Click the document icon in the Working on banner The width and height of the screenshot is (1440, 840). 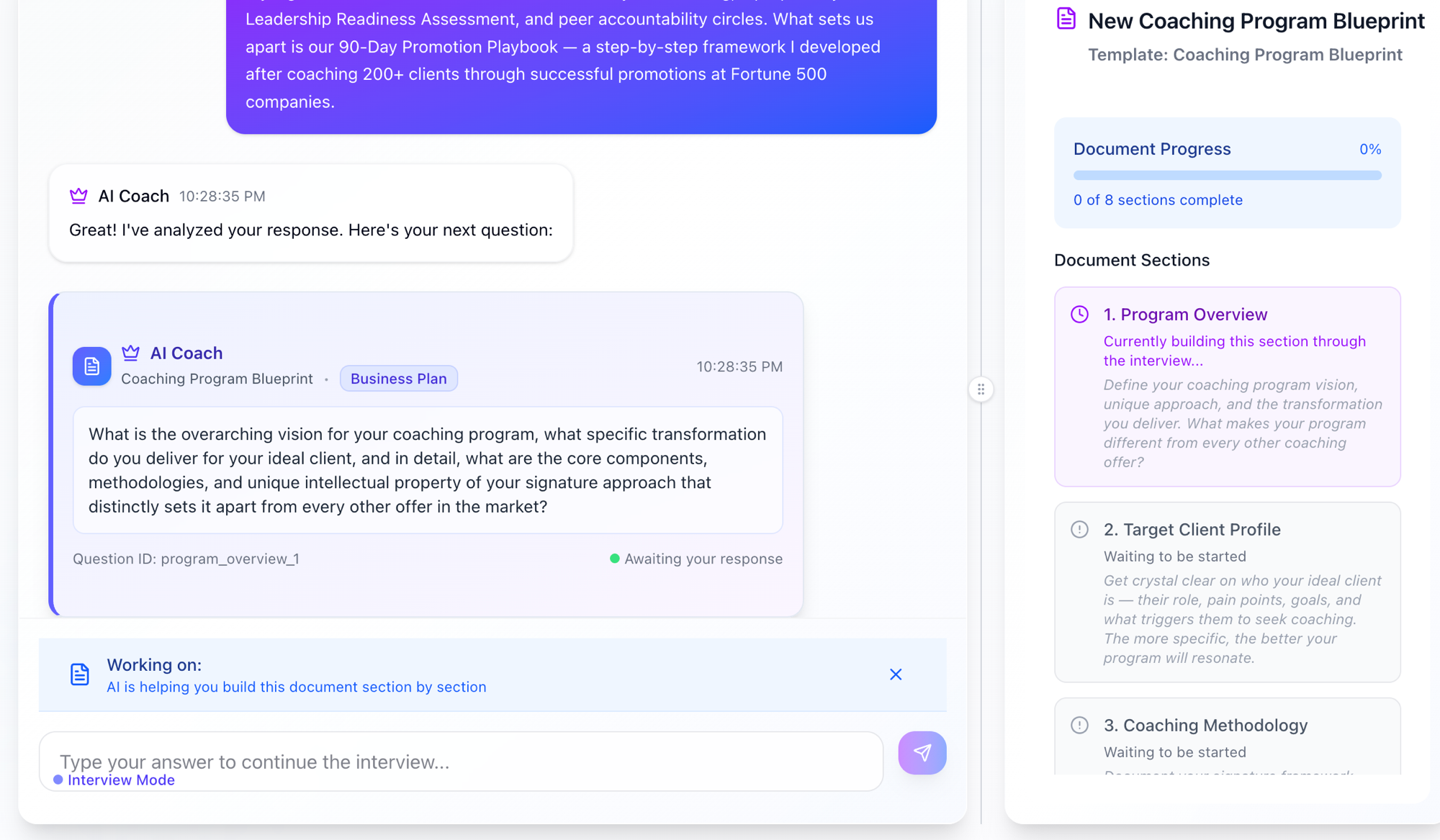coord(79,674)
